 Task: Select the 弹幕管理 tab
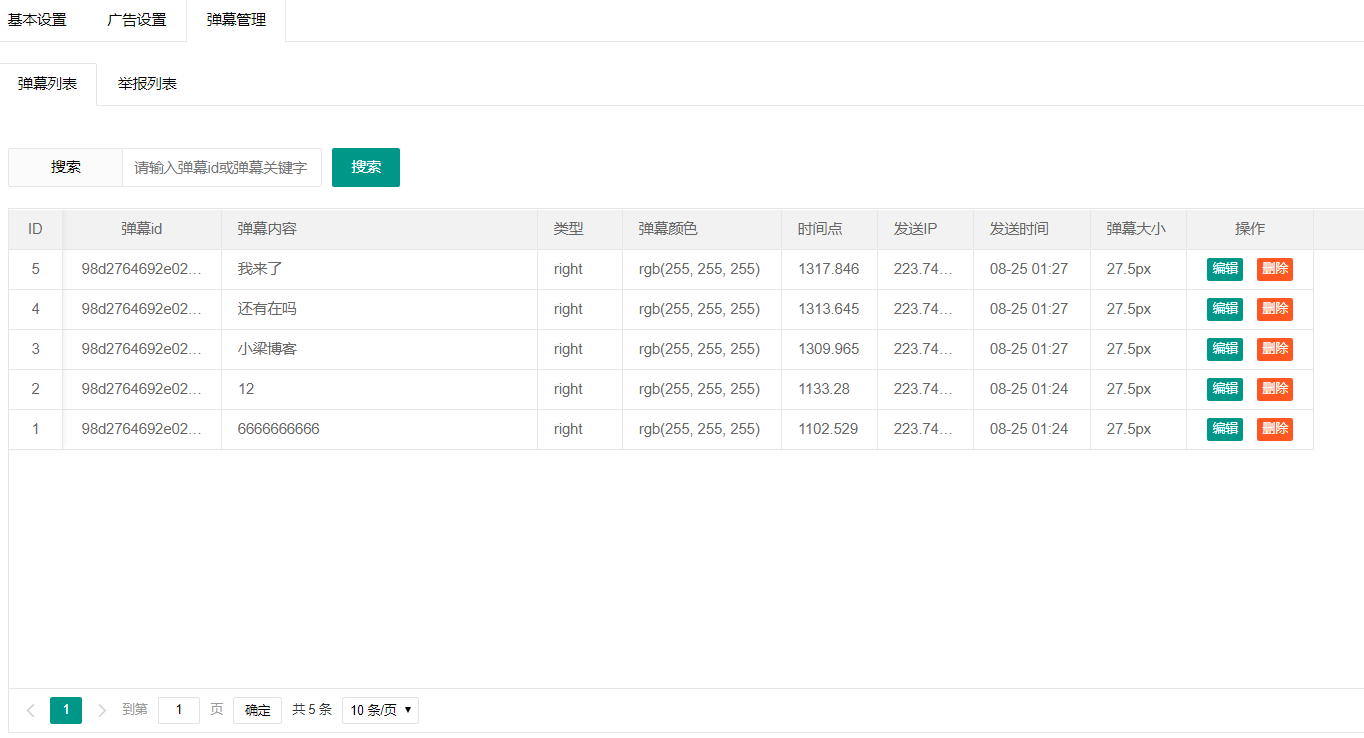236,20
